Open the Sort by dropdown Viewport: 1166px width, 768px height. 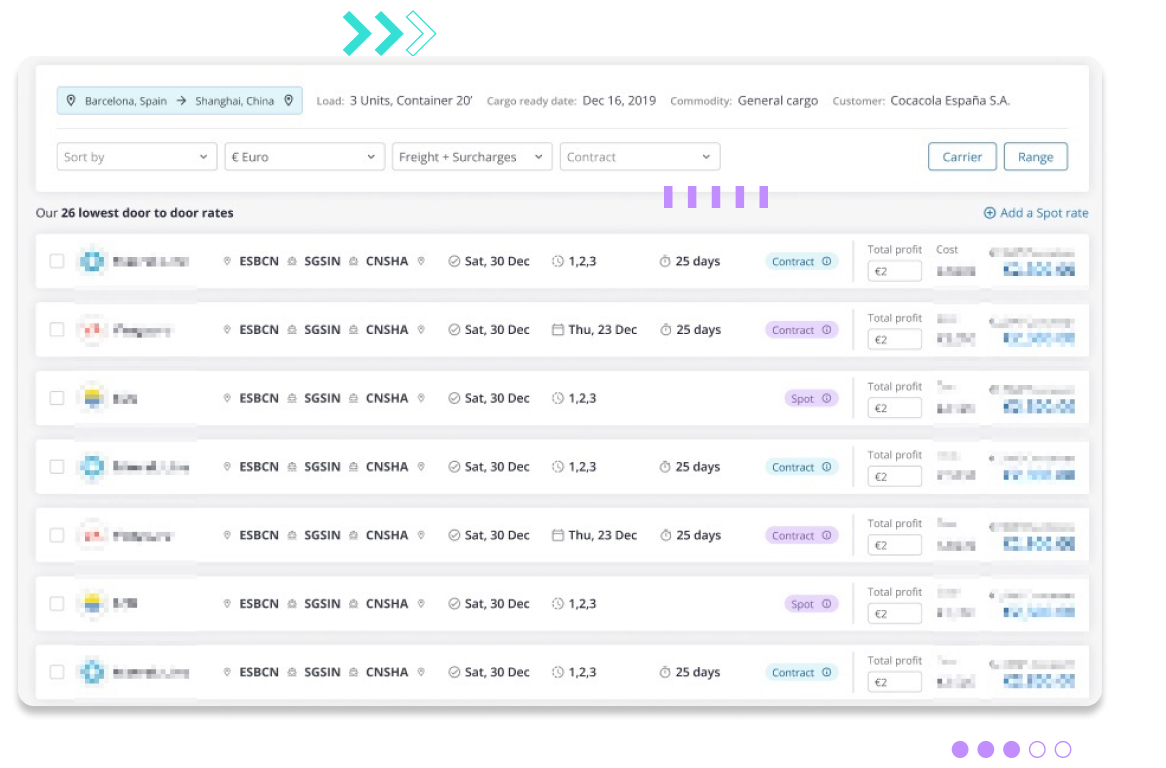pos(137,157)
